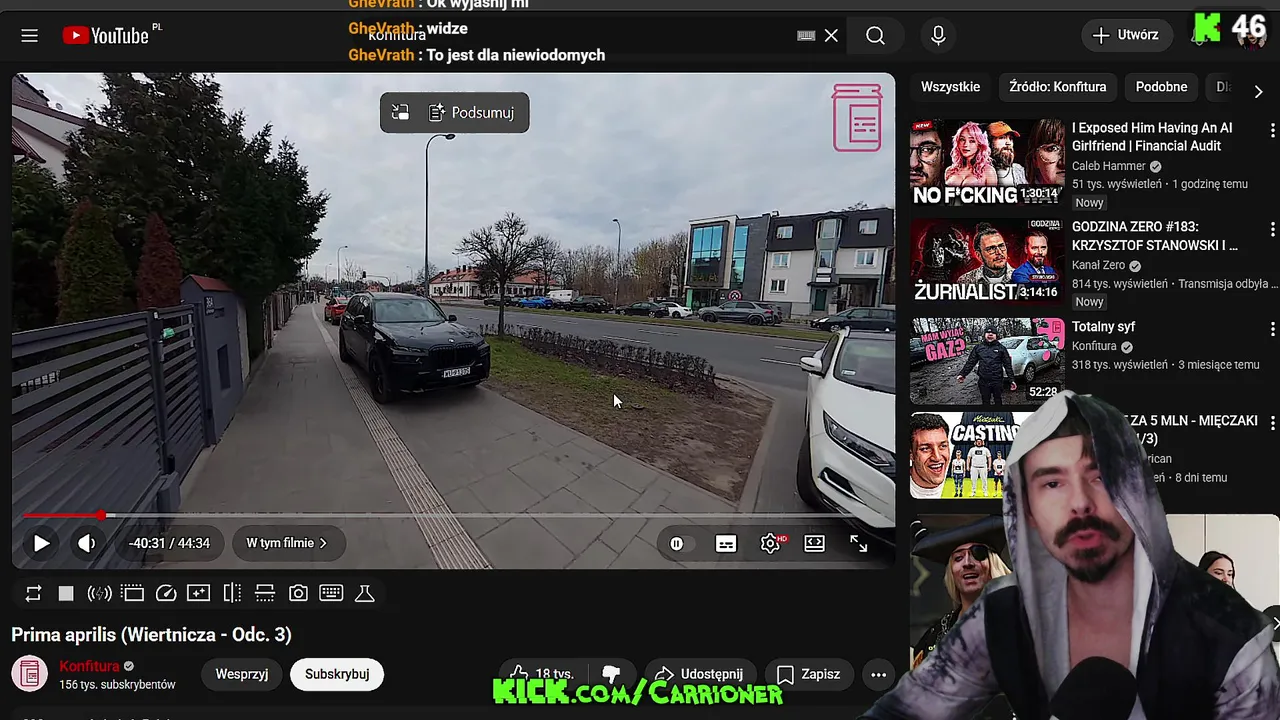Play the video
Screen dimensions: 1280x720
point(41,543)
